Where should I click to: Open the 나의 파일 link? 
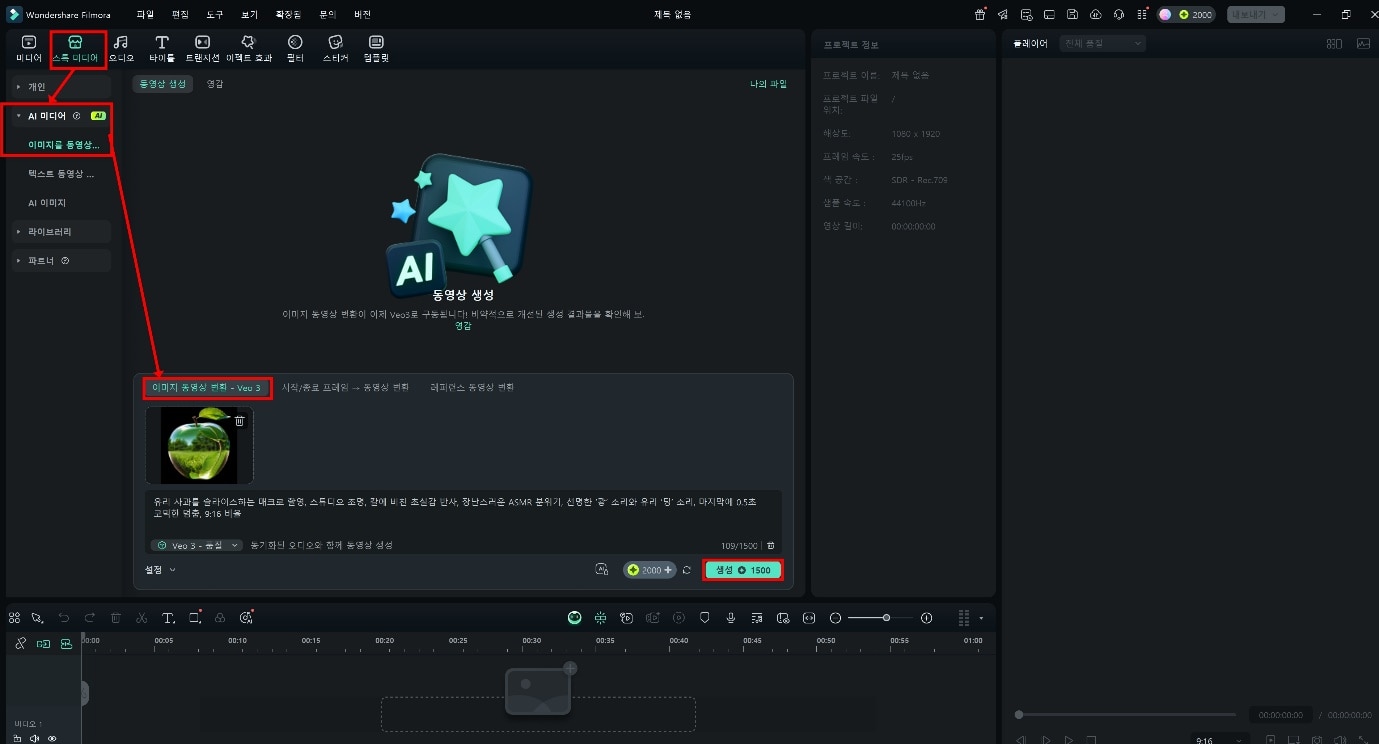[768, 84]
